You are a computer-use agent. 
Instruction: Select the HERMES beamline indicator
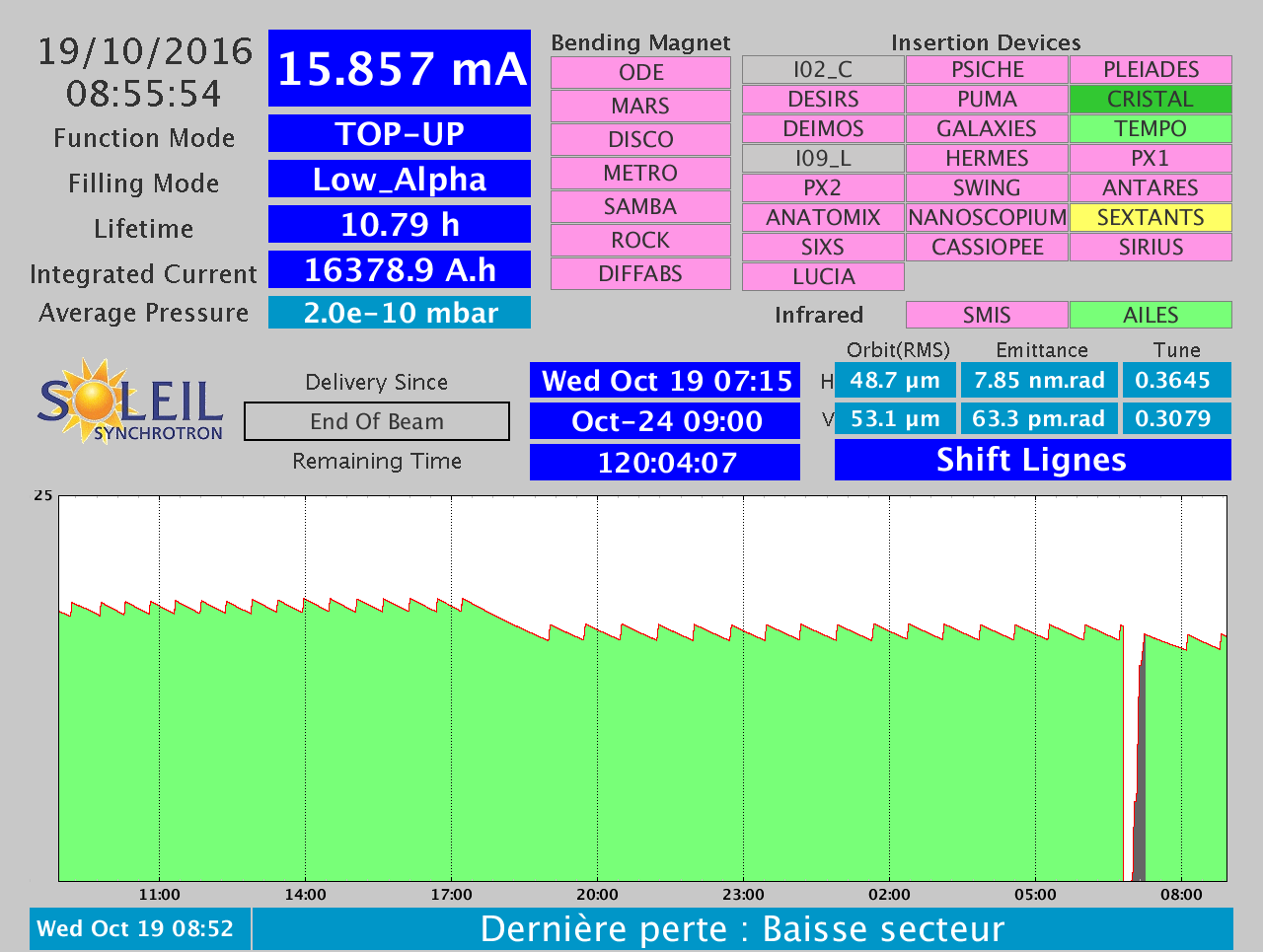pyautogui.click(x=987, y=158)
